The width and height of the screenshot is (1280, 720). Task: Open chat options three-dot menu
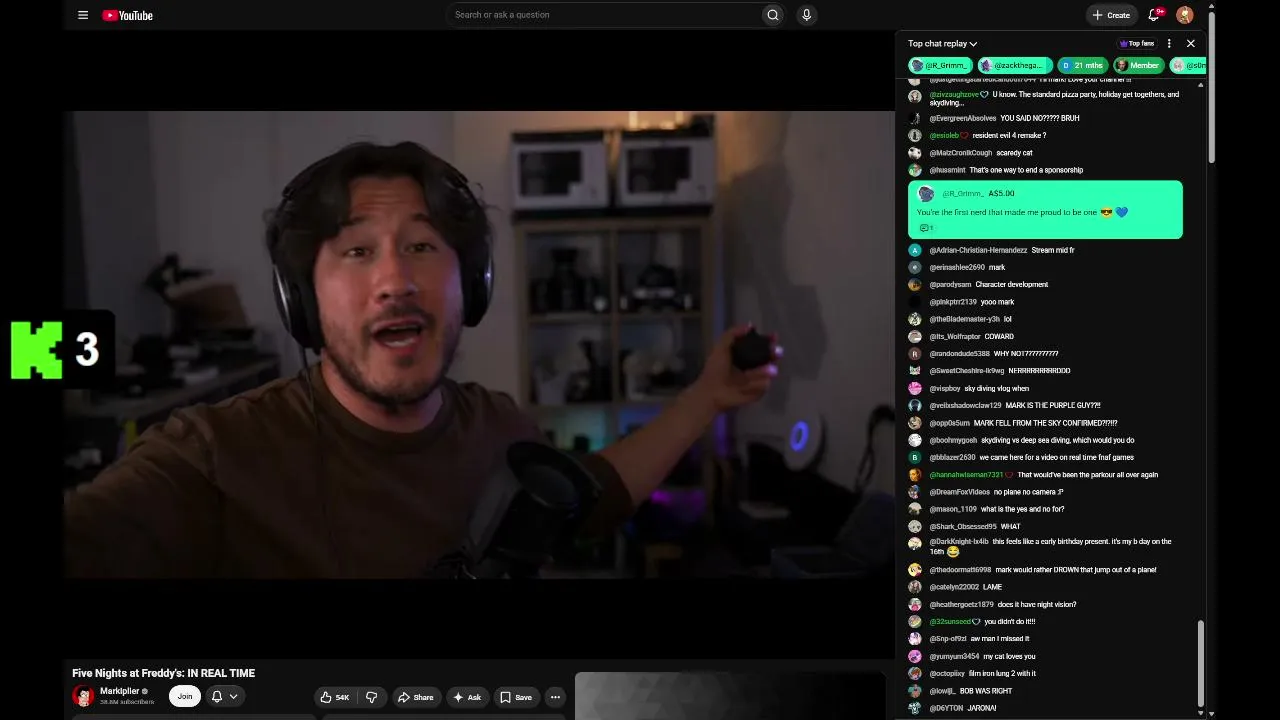pos(1169,44)
